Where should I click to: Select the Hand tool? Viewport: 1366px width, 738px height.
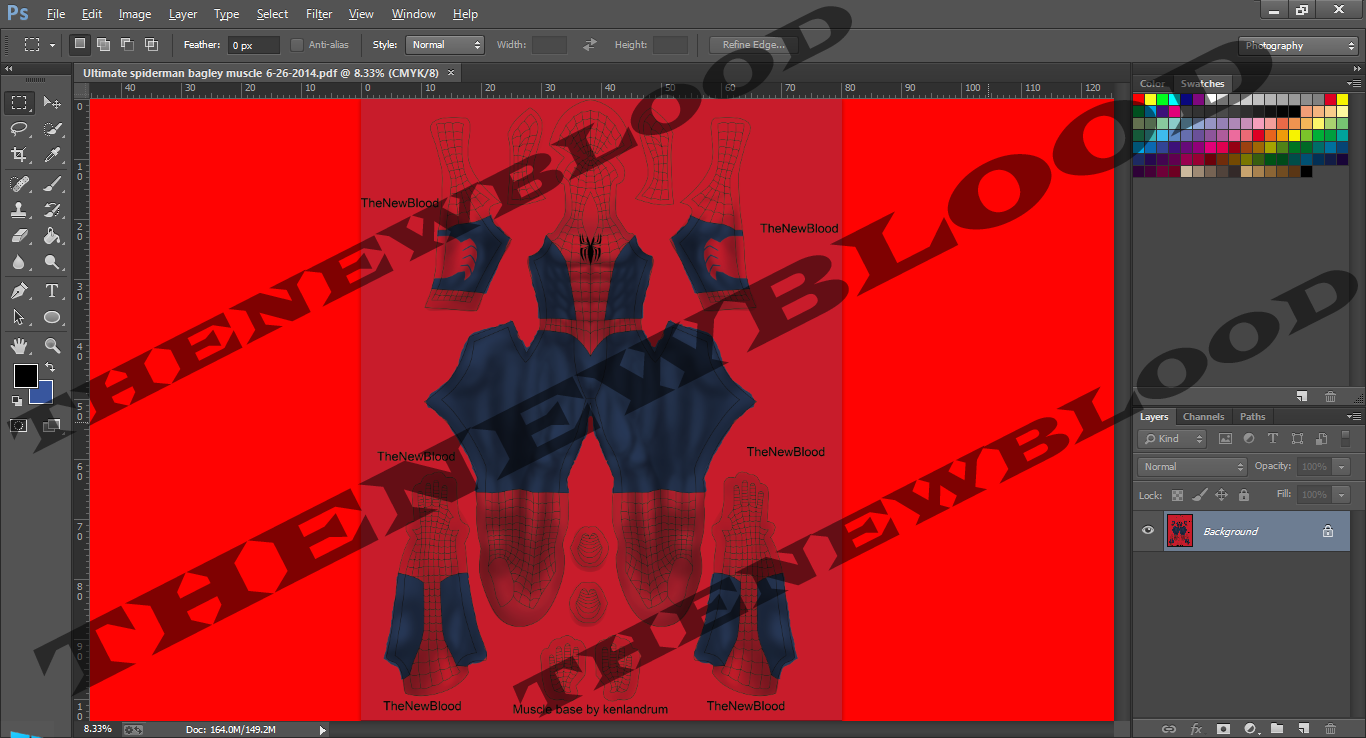click(x=19, y=346)
